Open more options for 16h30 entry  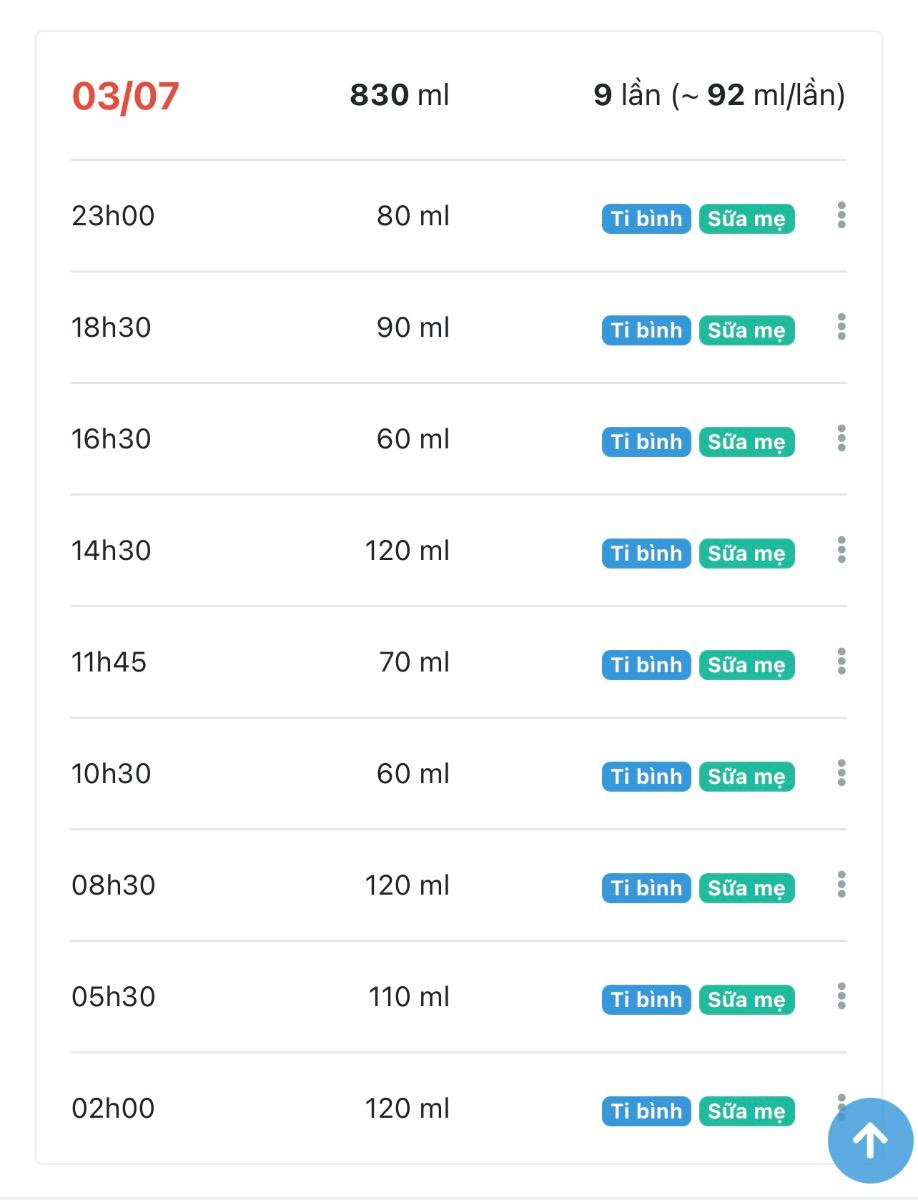click(842, 439)
